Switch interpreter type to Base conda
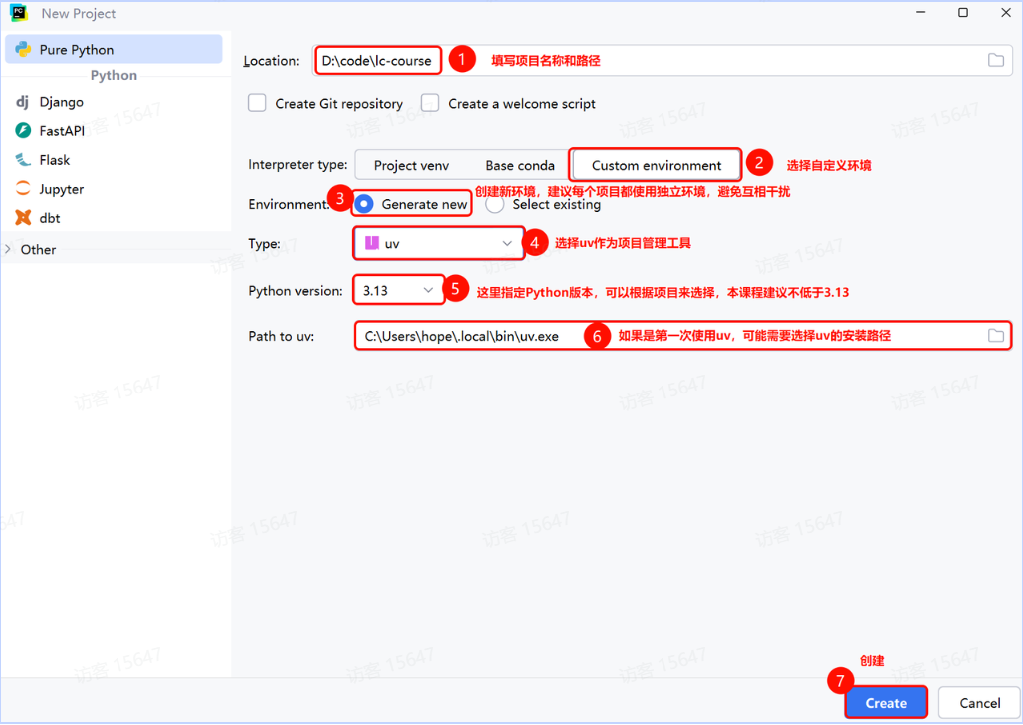The height and width of the screenshot is (725, 1023). pyautogui.click(x=520, y=166)
